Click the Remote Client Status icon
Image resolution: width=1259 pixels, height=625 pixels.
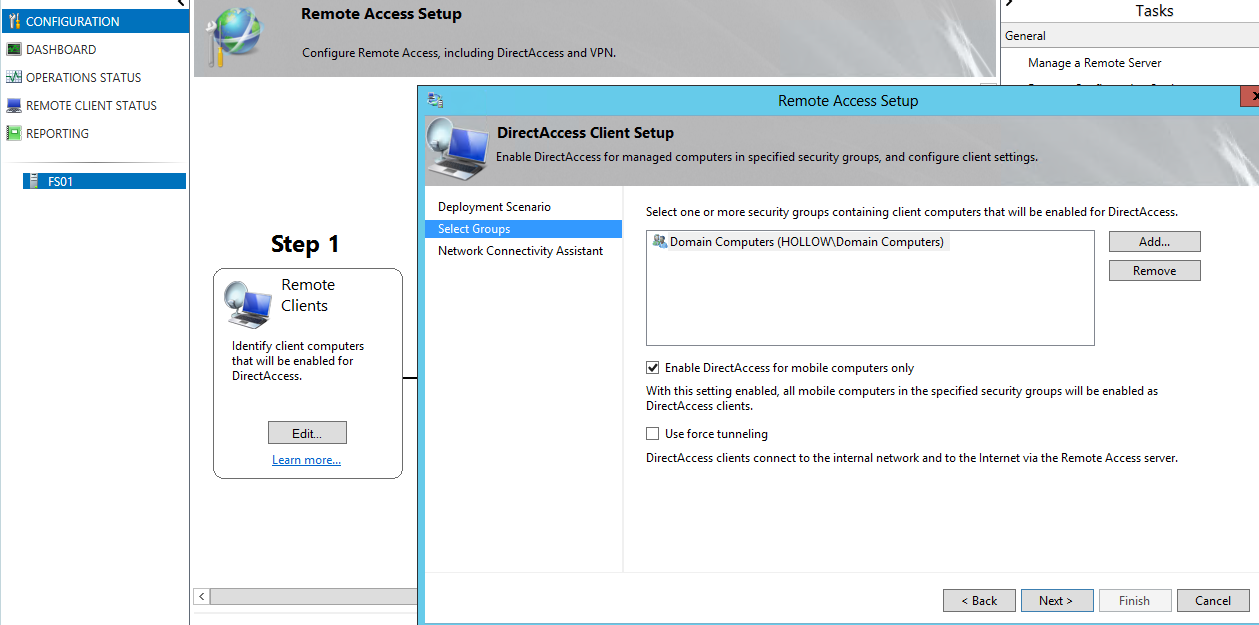(x=14, y=105)
